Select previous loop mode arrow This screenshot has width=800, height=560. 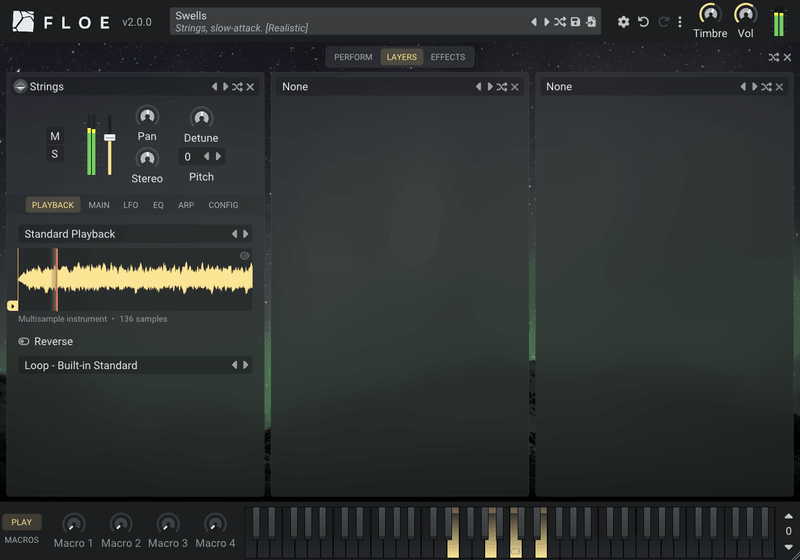pos(235,365)
